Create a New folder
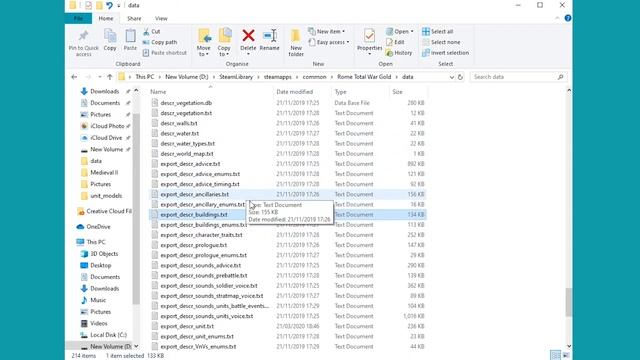 [296, 42]
